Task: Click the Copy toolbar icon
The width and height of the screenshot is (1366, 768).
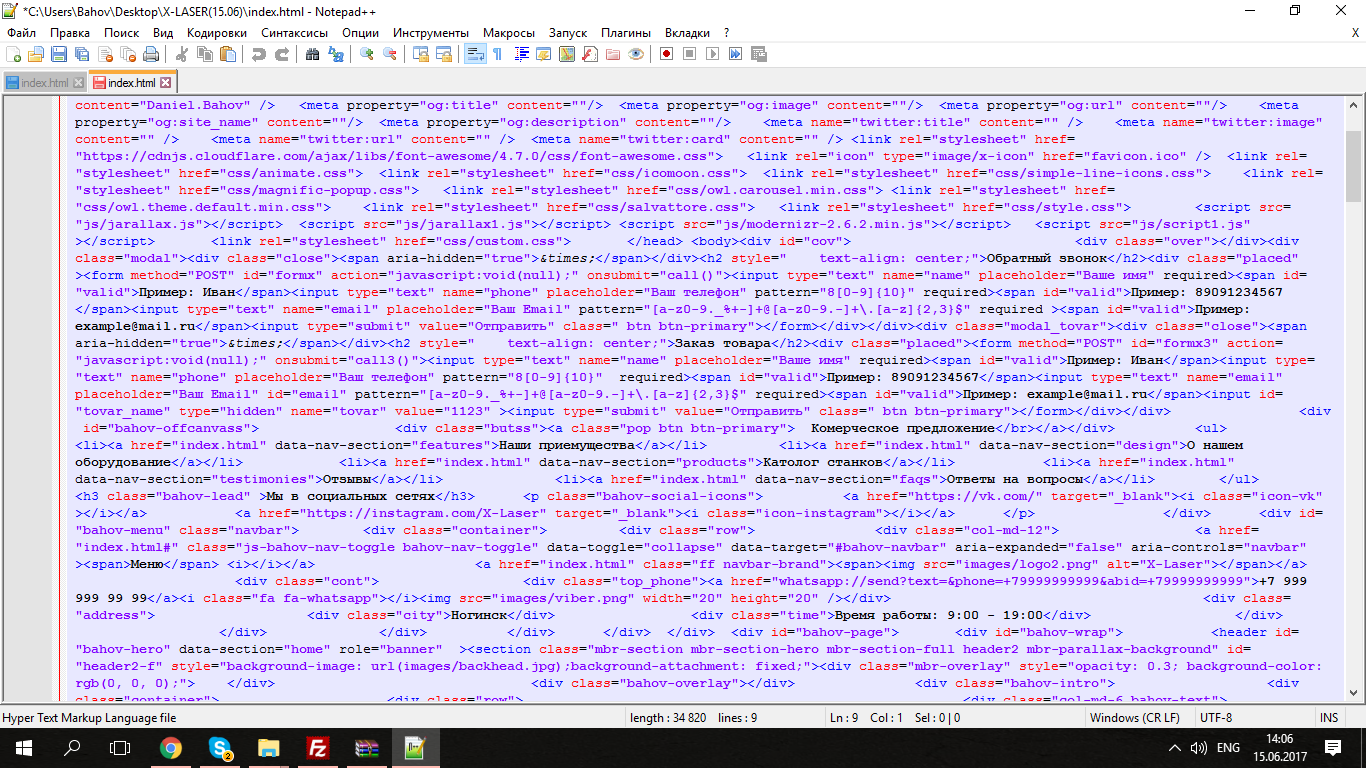Action: (205, 54)
